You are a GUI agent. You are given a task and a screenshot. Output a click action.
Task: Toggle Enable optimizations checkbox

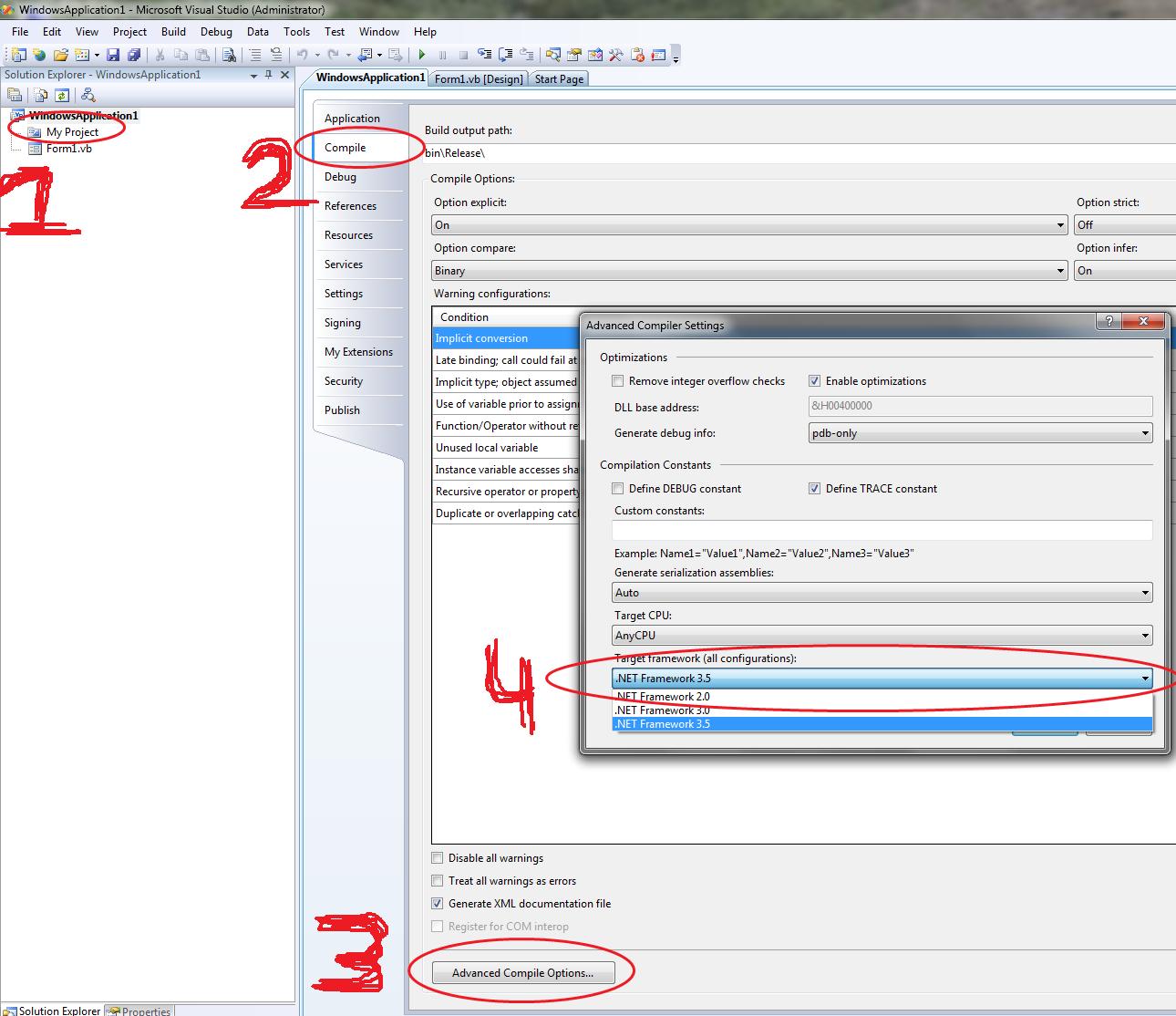click(x=815, y=381)
